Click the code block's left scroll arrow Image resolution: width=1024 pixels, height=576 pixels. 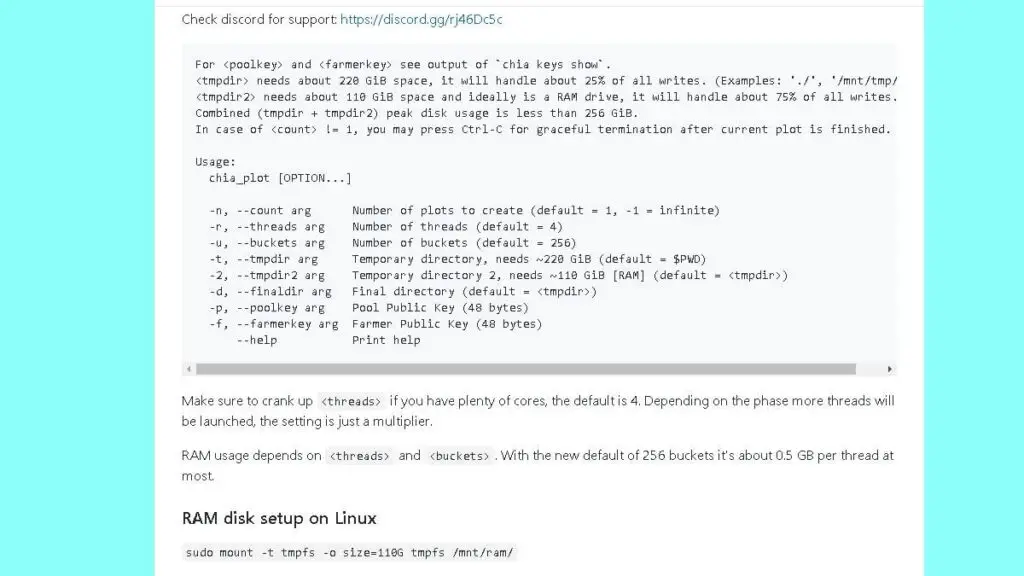pyautogui.click(x=188, y=369)
